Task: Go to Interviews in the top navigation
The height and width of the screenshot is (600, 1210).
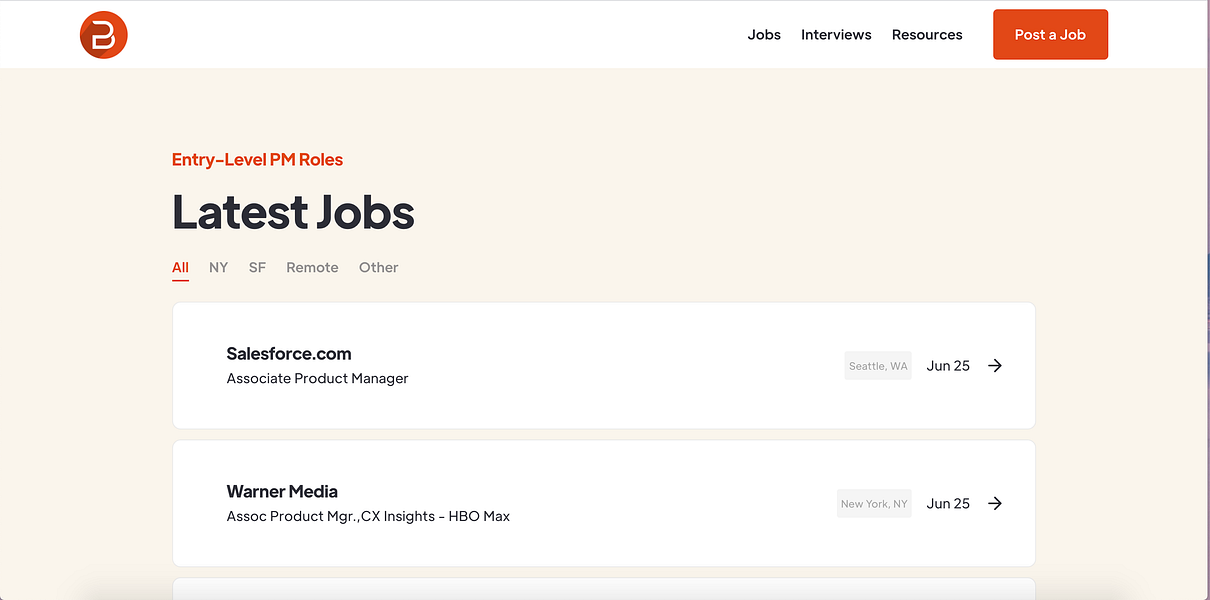Action: [836, 35]
